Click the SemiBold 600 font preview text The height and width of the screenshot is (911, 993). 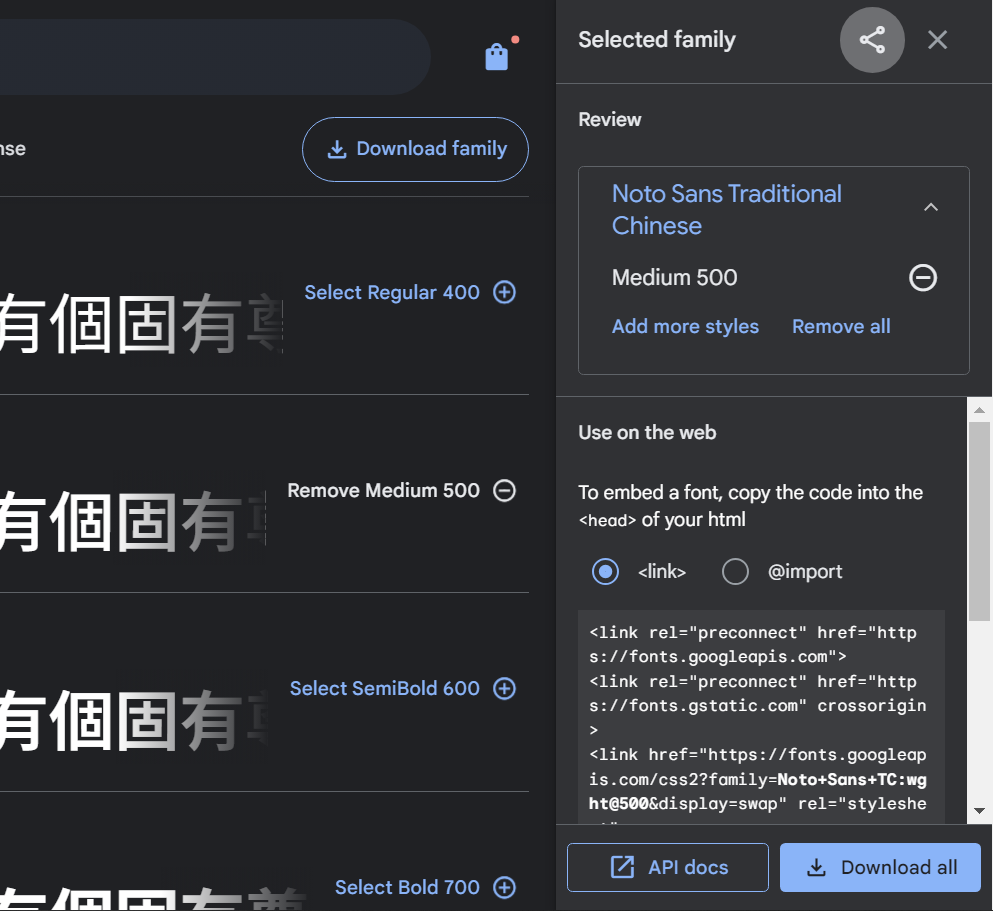[134, 720]
